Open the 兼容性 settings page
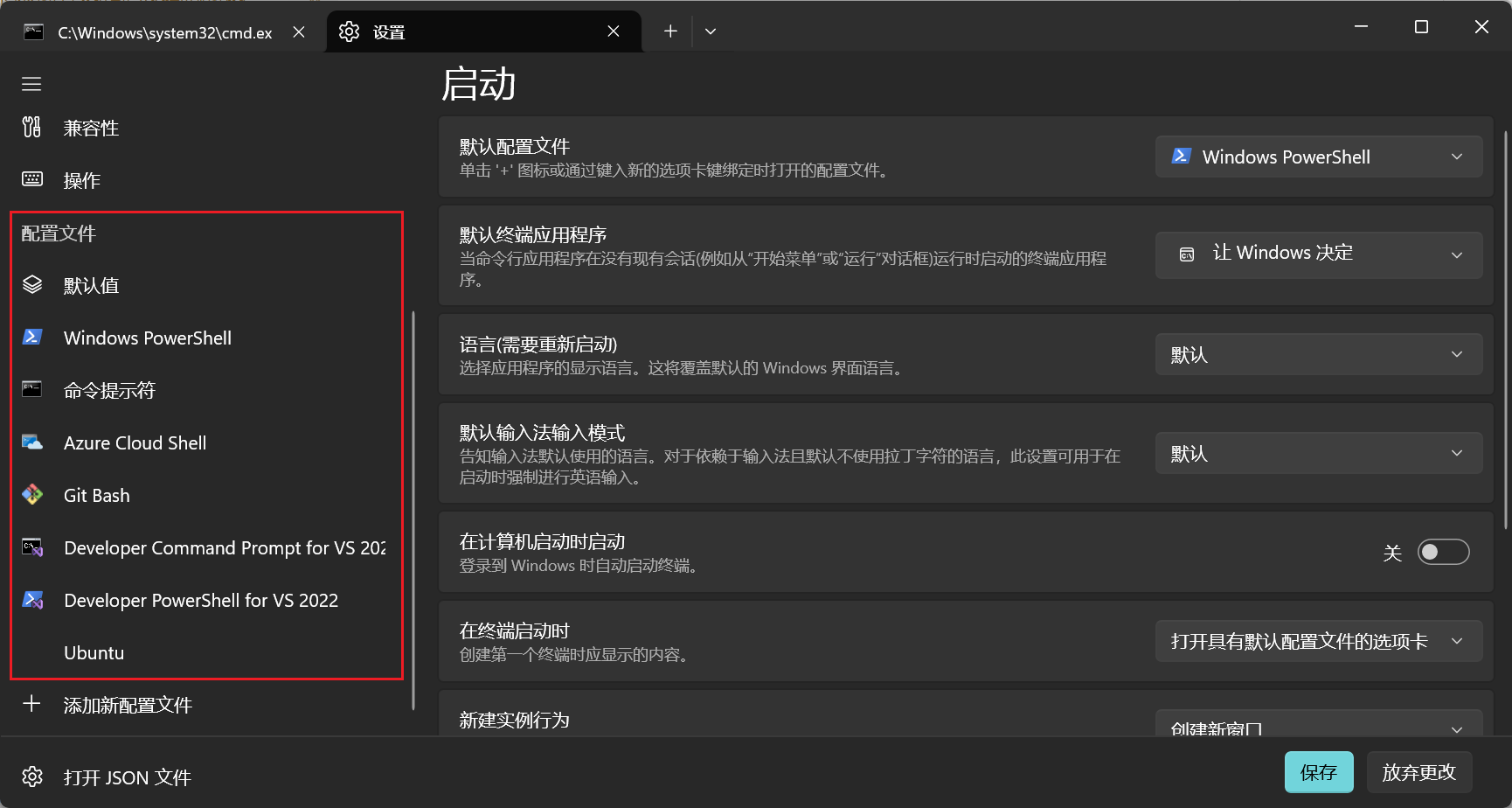 tap(206, 128)
